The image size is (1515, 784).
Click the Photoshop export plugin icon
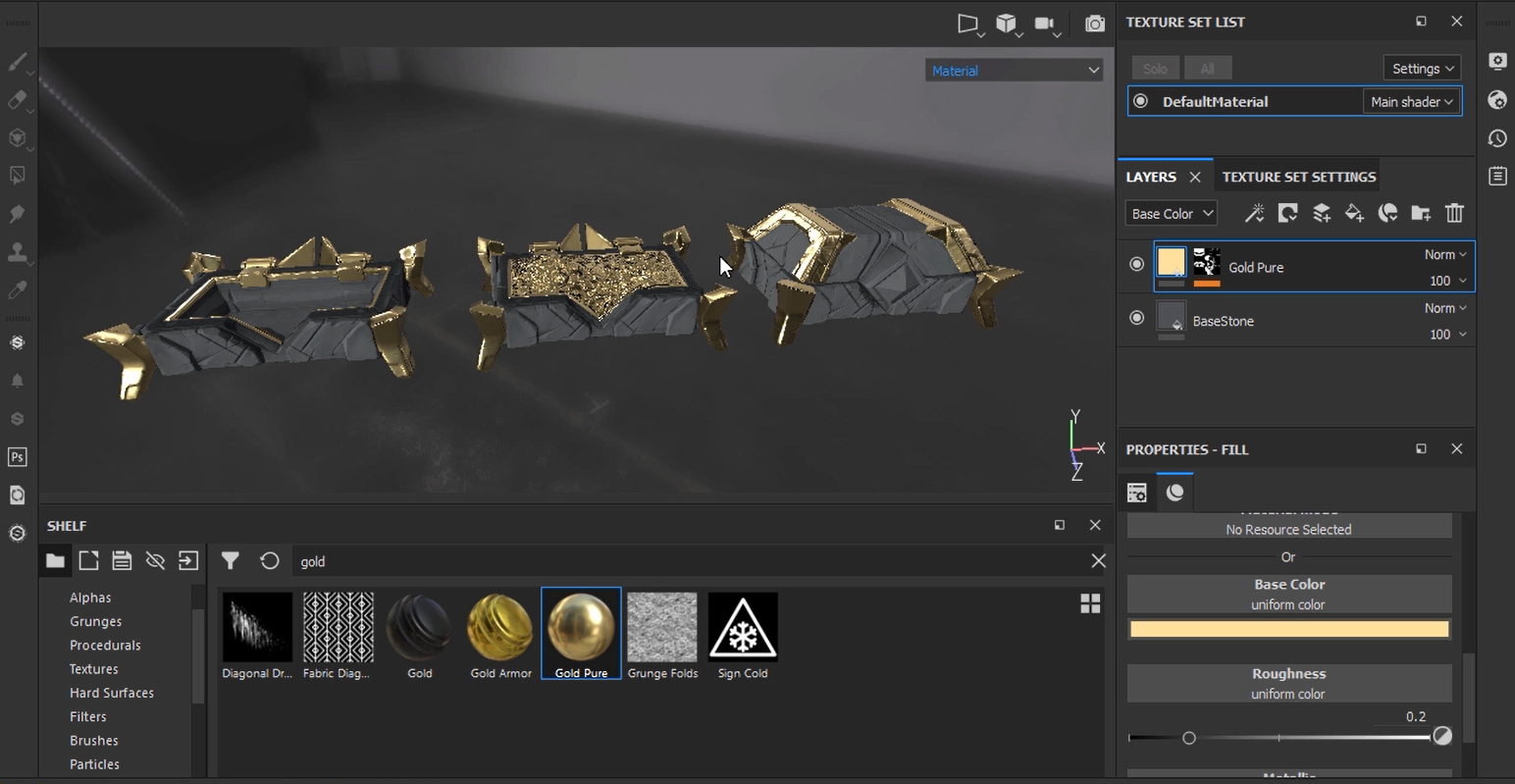[x=17, y=457]
